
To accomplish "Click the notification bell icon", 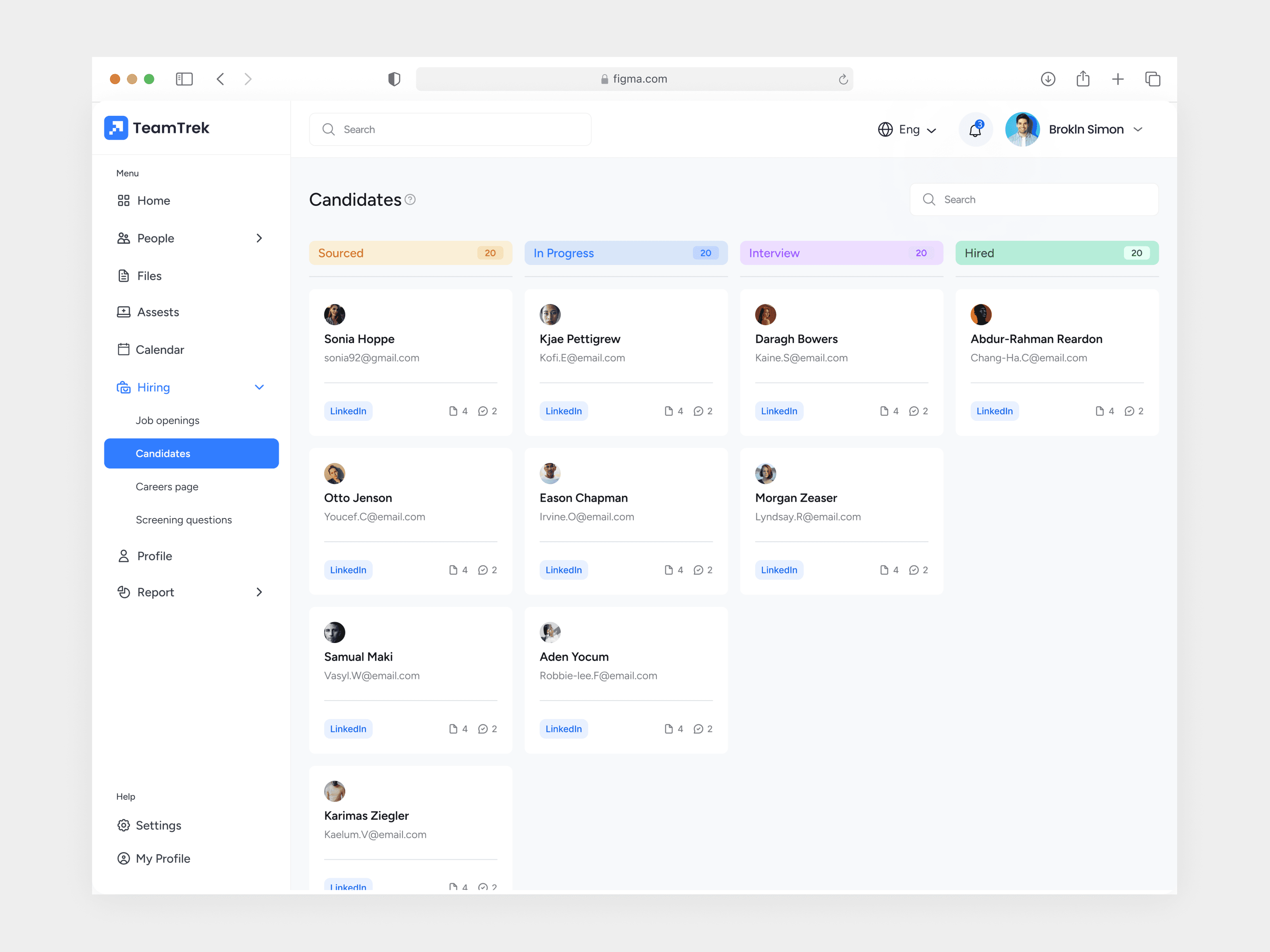I will [975, 130].
